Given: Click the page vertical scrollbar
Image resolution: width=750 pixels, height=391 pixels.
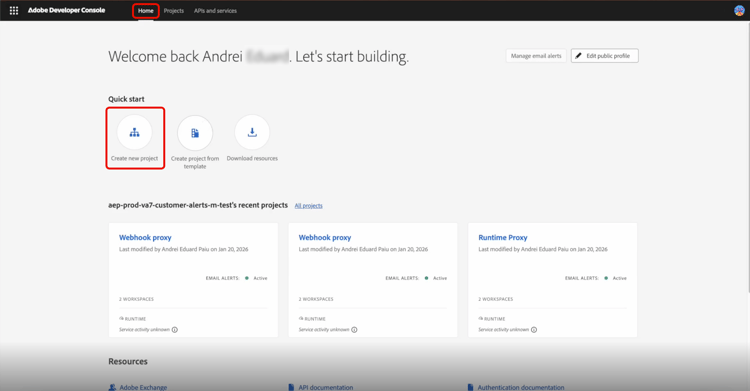Looking at the screenshot, I should pos(748,156).
